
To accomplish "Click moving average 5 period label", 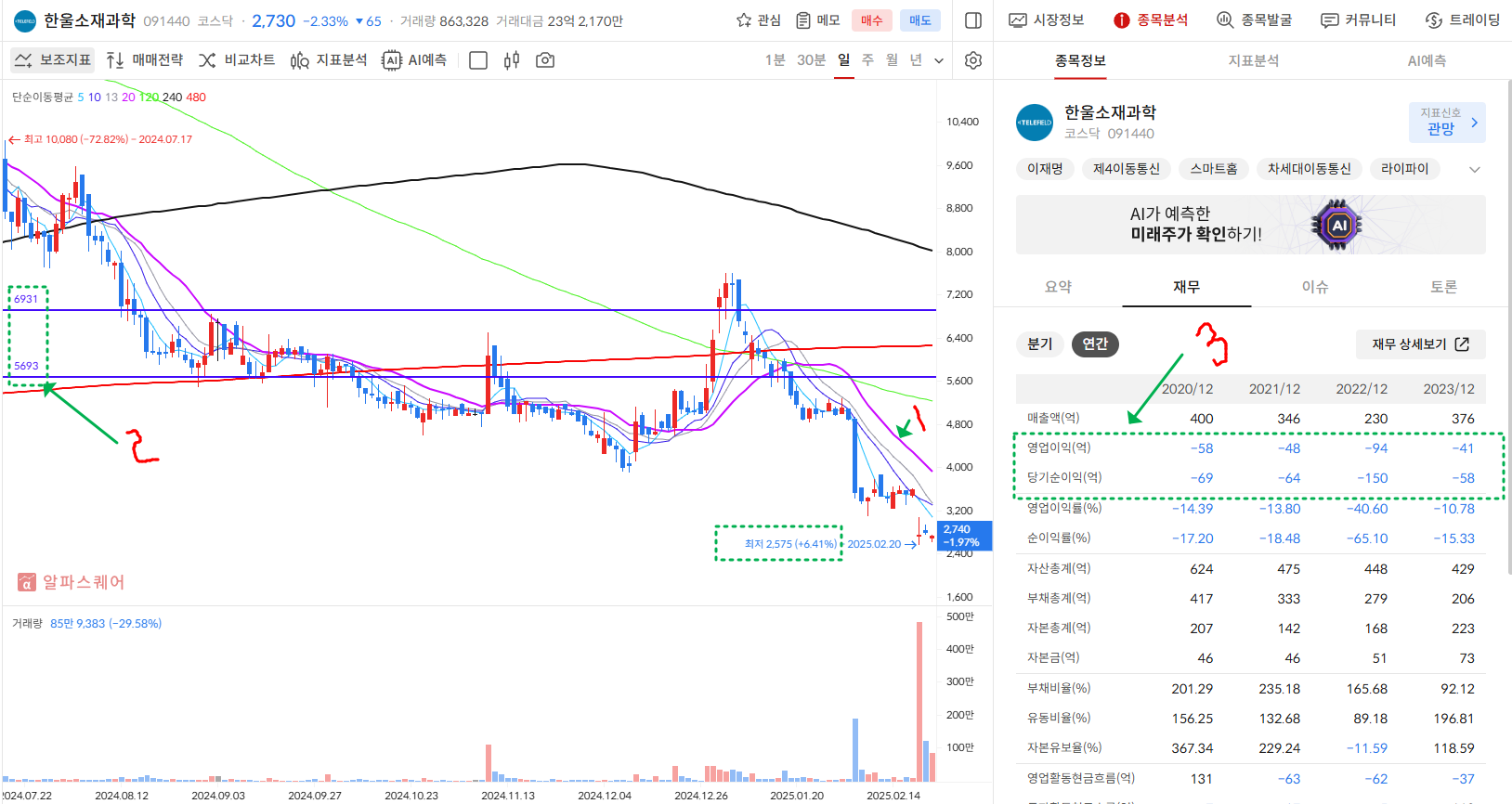I will (x=81, y=97).
